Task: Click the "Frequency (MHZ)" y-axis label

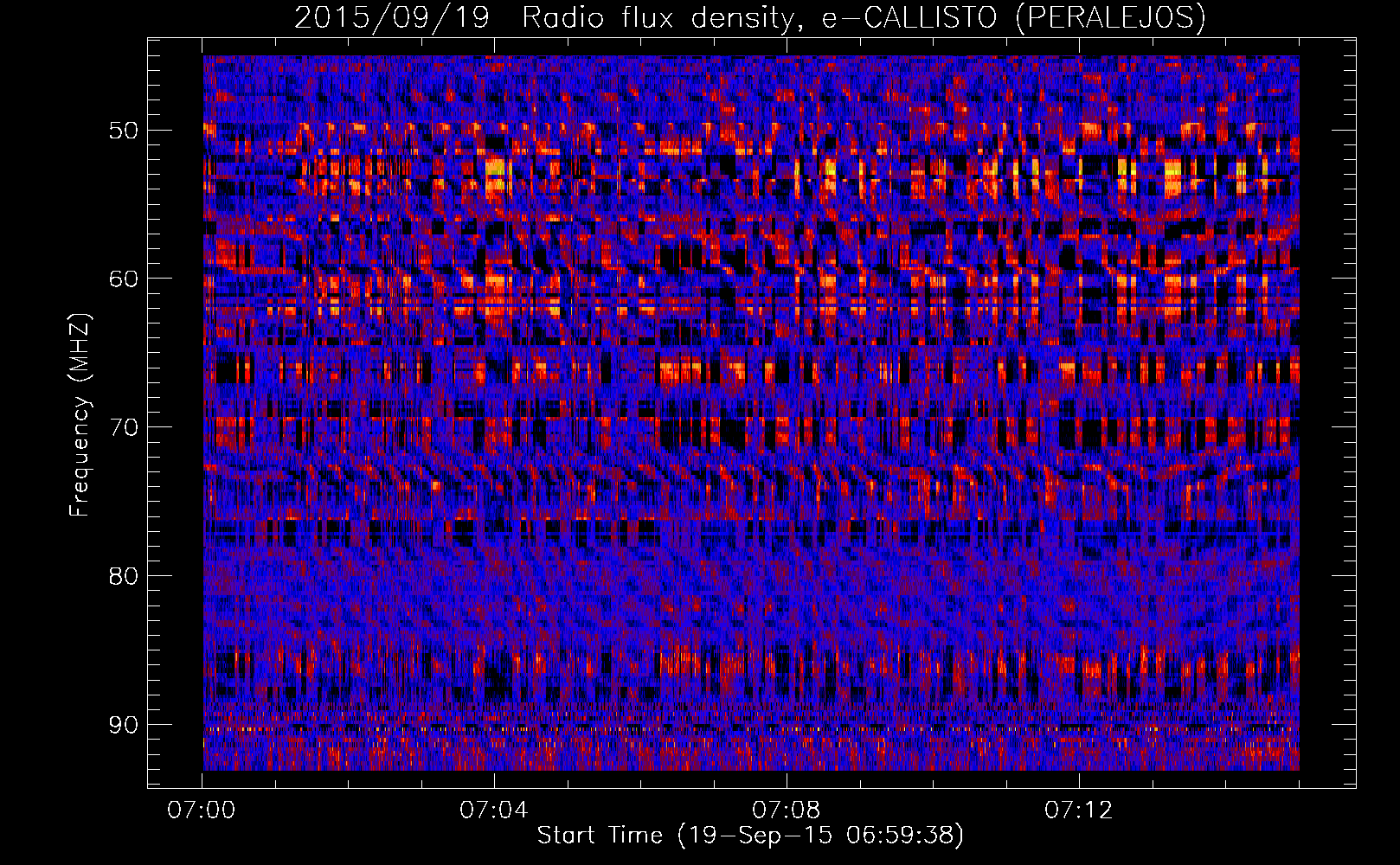Action: point(80,415)
